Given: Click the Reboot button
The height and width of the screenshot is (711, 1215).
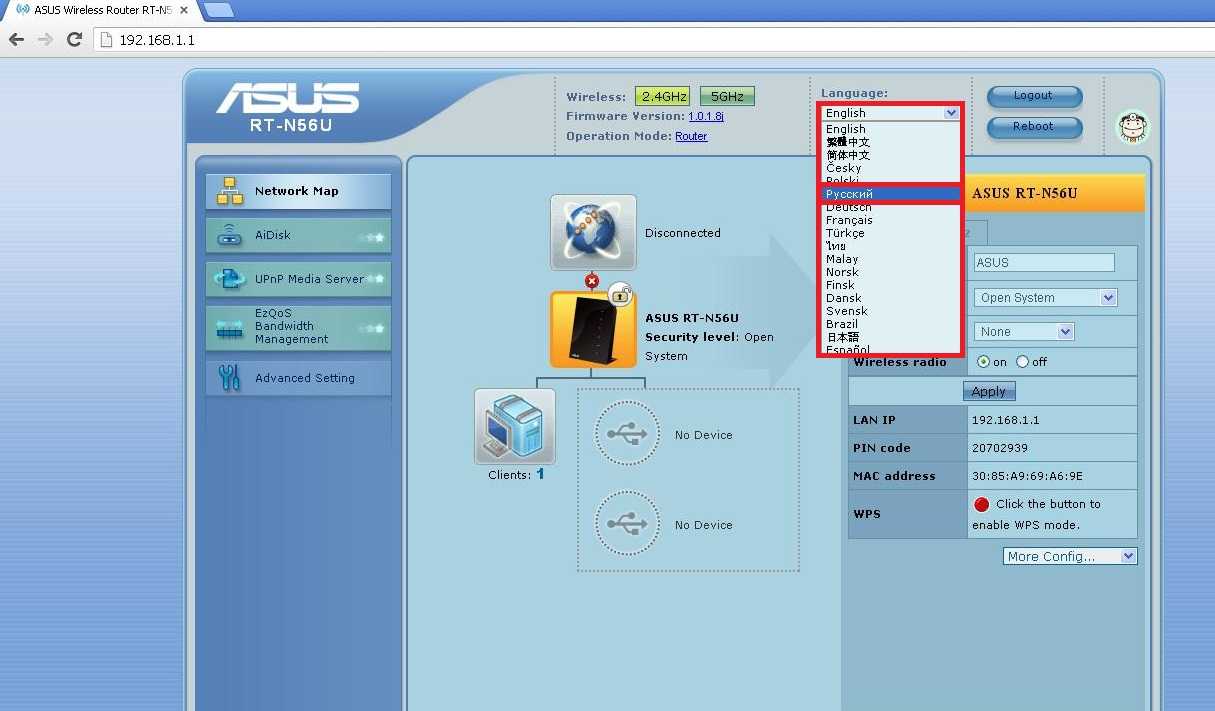Looking at the screenshot, I should pyautogui.click(x=1034, y=127).
